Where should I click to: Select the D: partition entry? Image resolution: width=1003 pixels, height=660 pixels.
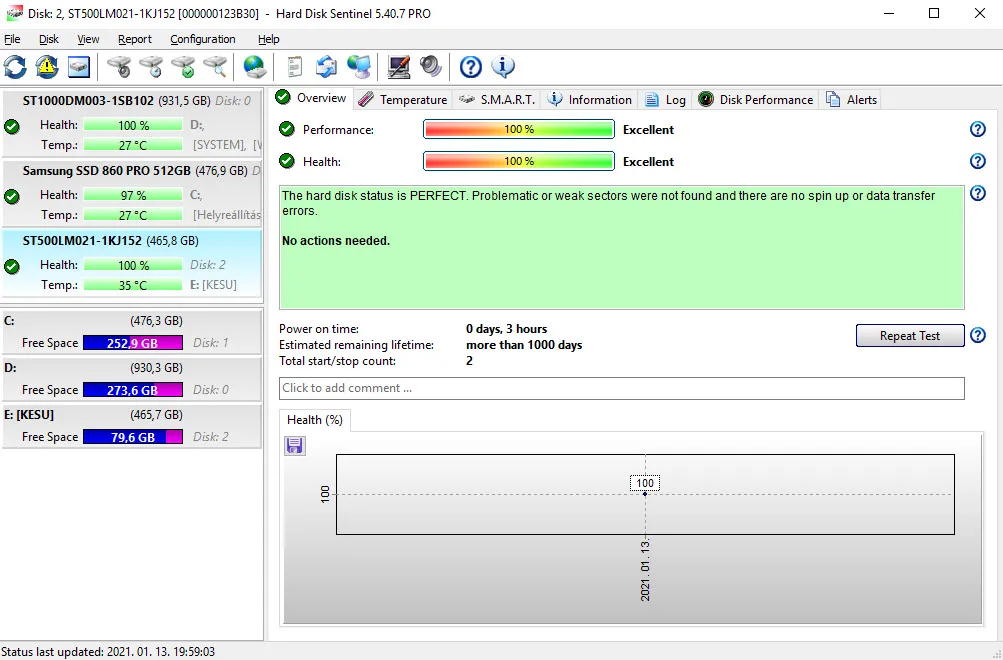[x=132, y=379]
